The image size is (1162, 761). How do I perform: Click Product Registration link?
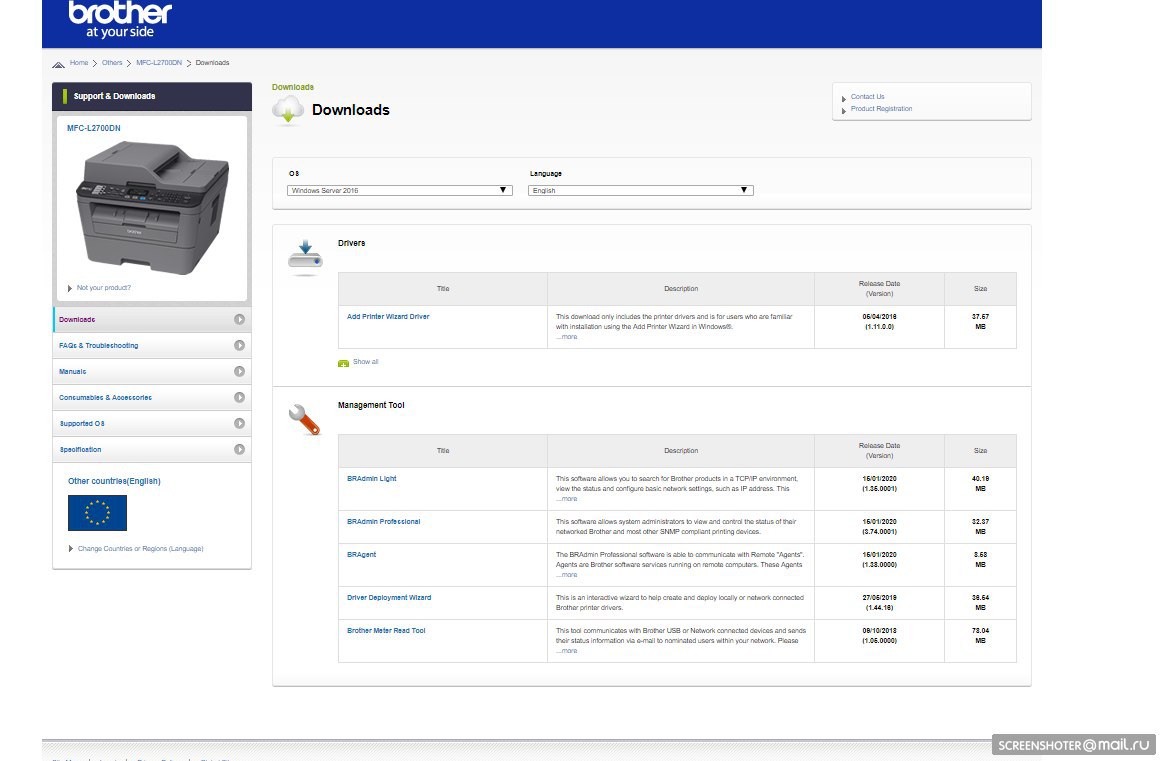click(881, 109)
